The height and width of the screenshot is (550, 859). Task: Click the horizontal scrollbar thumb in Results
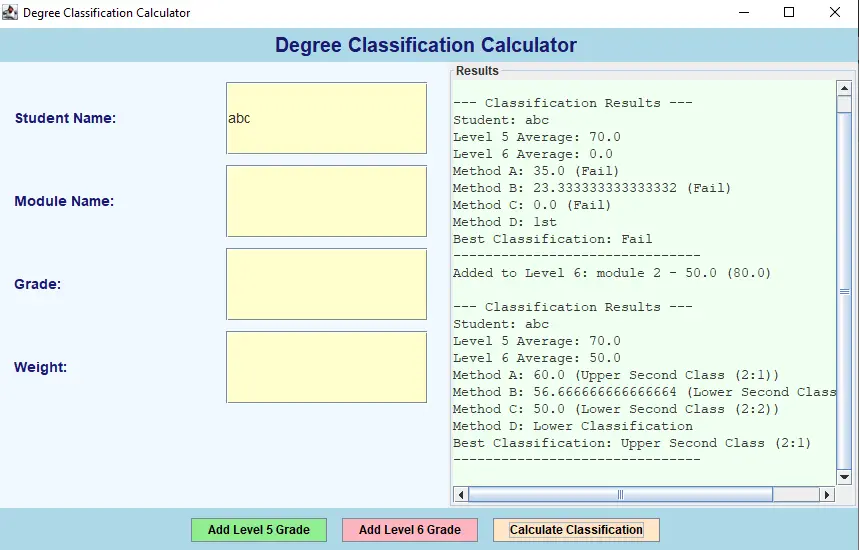620,495
